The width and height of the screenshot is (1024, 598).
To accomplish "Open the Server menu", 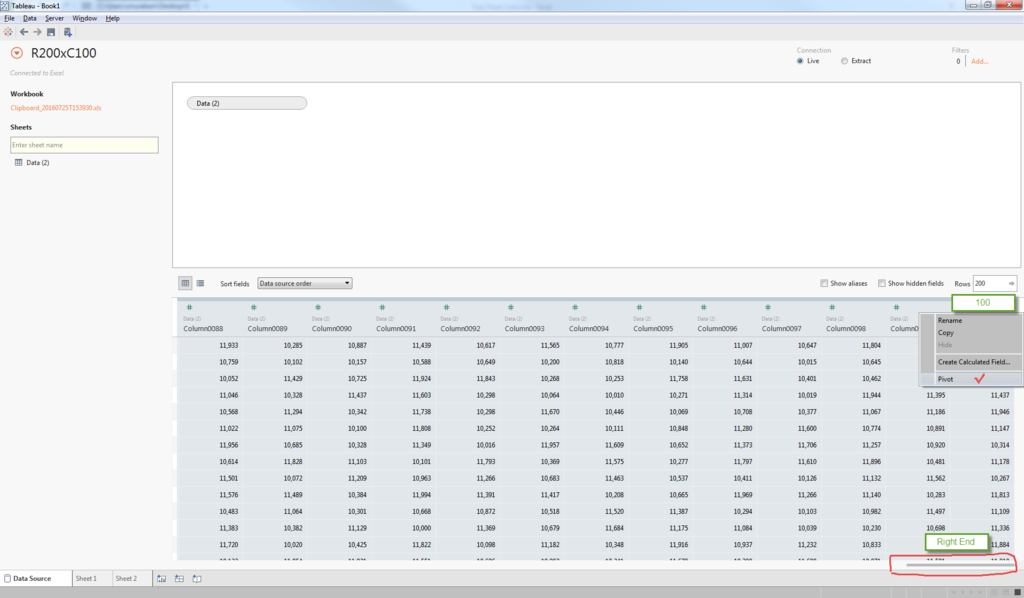I will pyautogui.click(x=54, y=18).
